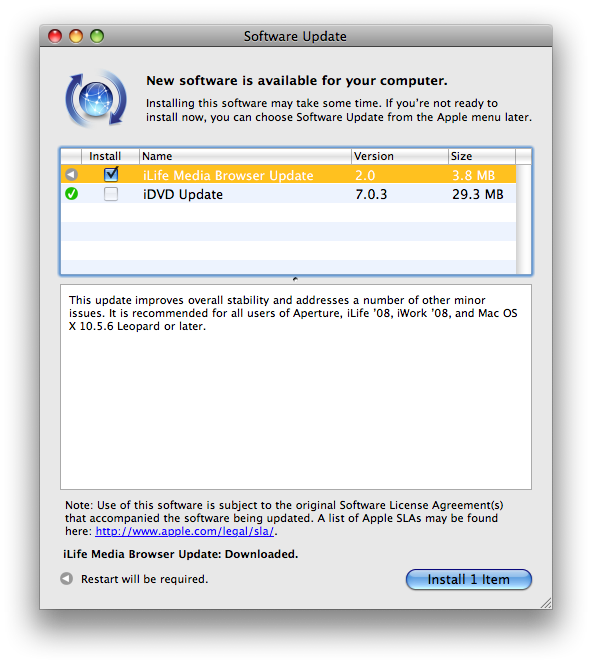Click the Install column header
Screen dimensions: 592x664
(110, 156)
